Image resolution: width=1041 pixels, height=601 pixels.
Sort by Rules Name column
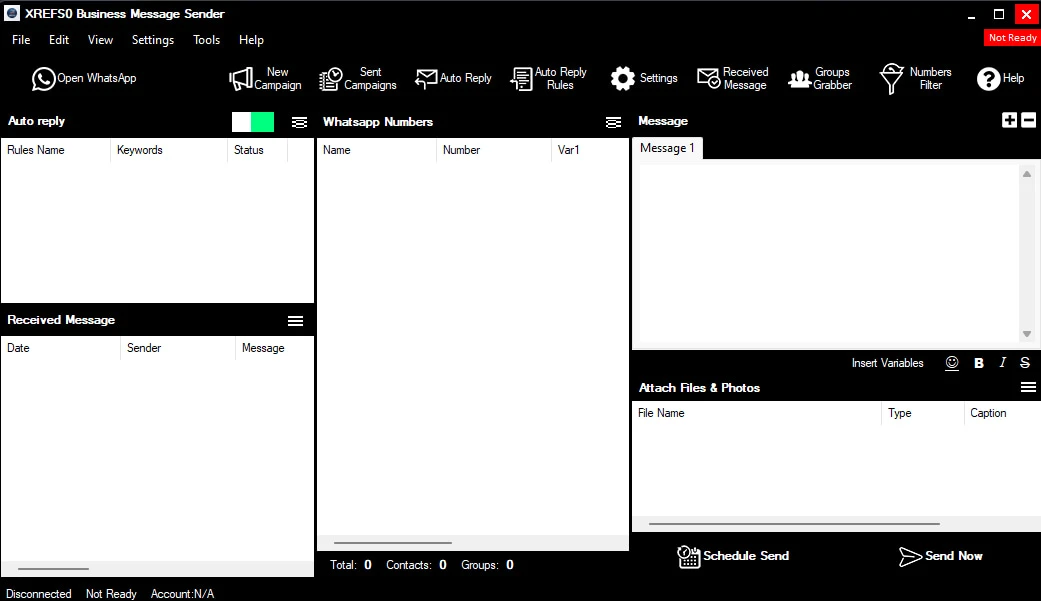[x=56, y=150]
